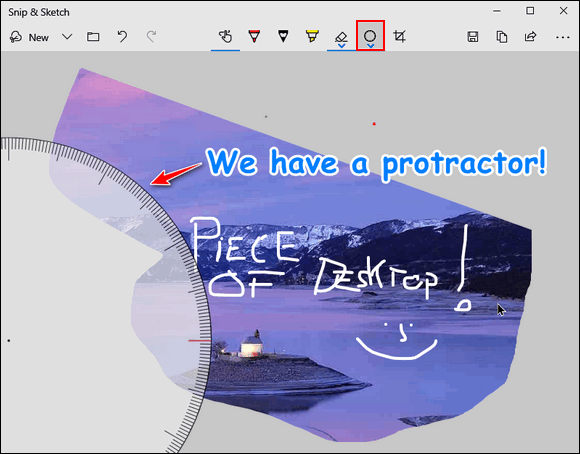This screenshot has width=580, height=454.
Task: Save the snip with floppy disk icon
Action: pyautogui.click(x=473, y=37)
